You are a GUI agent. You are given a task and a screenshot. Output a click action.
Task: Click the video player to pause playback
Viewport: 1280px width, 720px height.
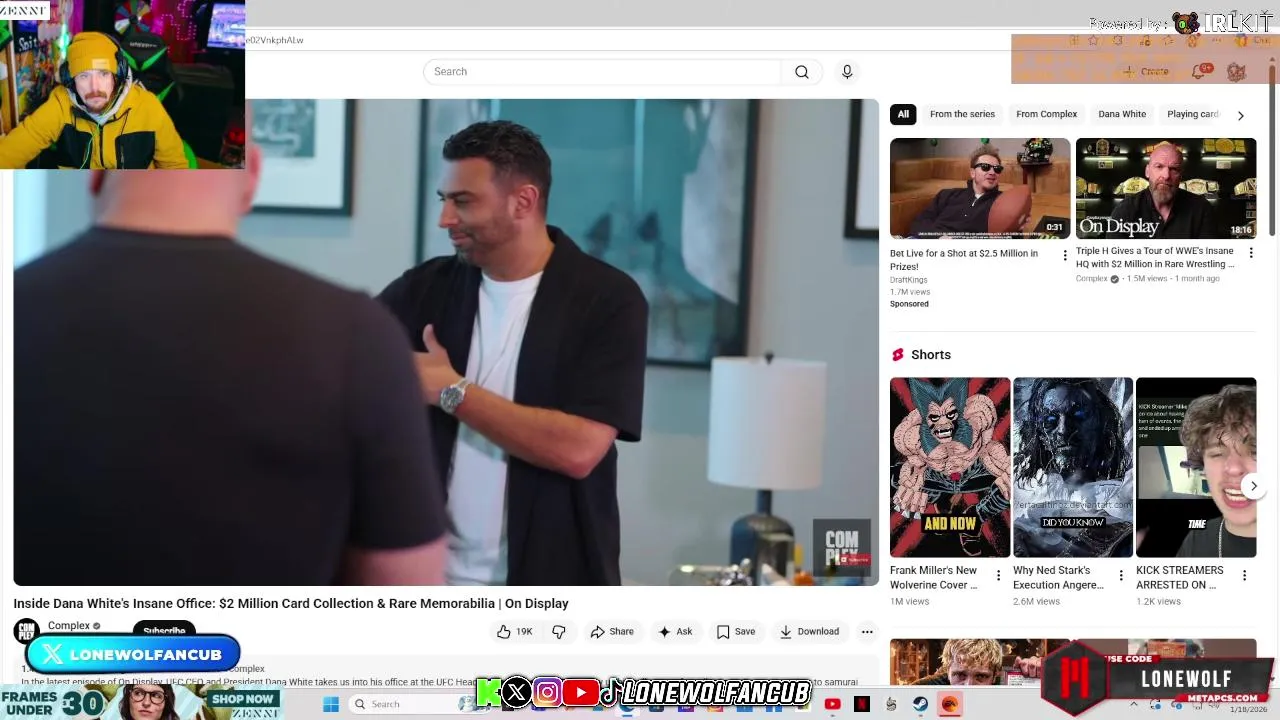tap(446, 342)
